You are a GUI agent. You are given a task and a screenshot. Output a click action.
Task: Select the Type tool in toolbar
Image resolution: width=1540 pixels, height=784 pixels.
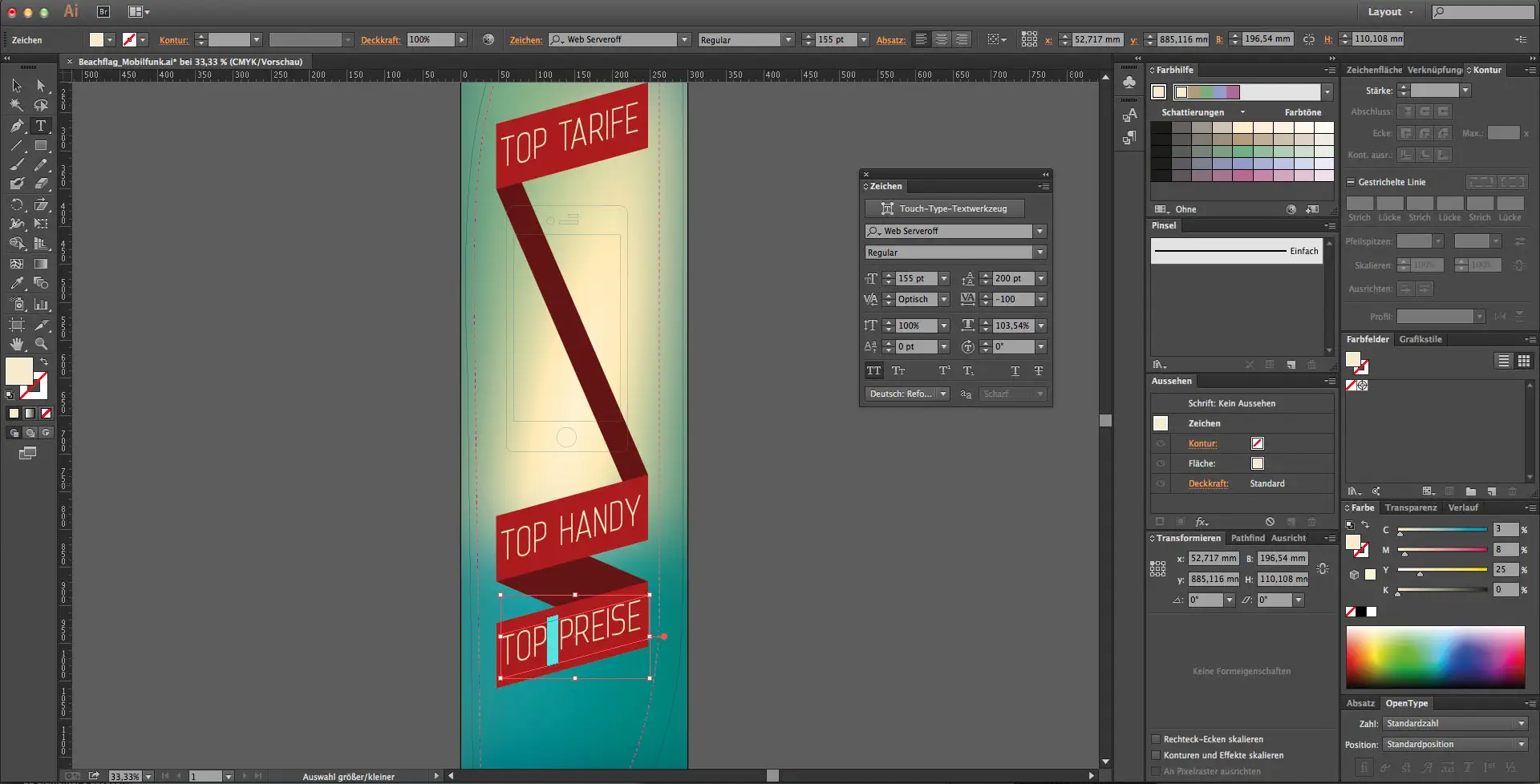[x=40, y=126]
